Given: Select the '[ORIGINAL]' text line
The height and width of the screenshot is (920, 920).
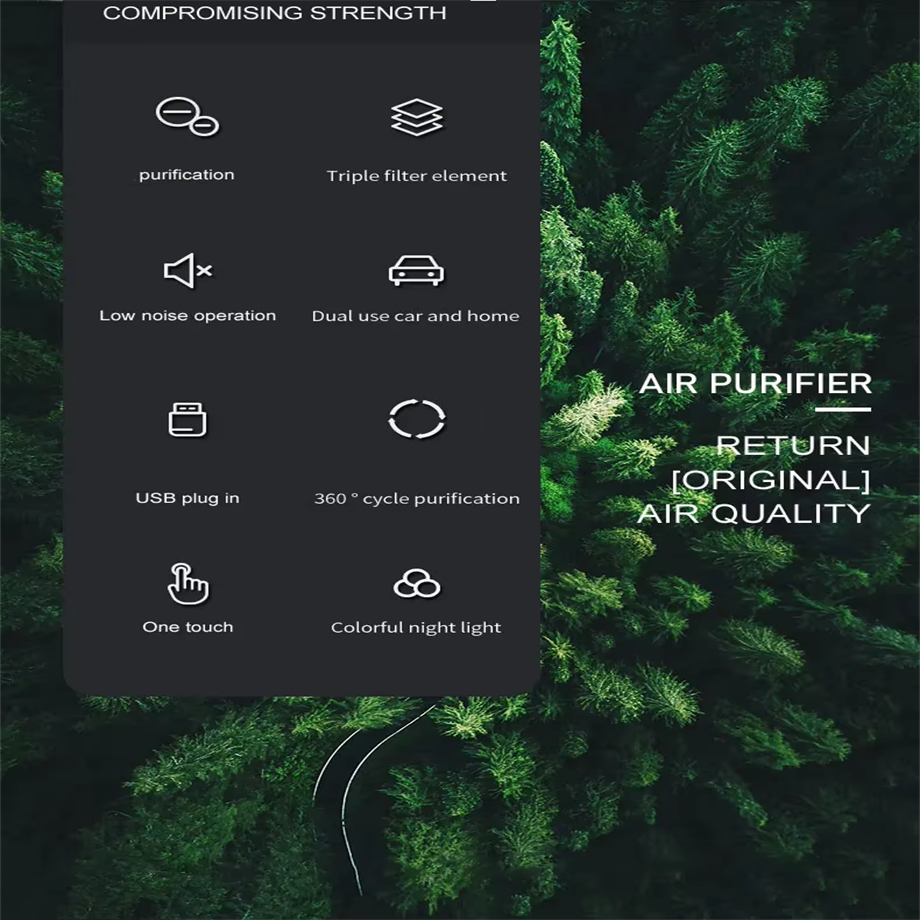Looking at the screenshot, I should click(771, 479).
